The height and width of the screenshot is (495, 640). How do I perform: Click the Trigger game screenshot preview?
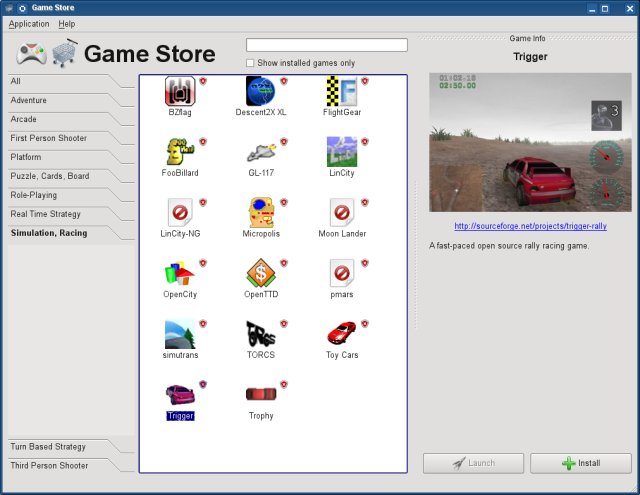tap(529, 141)
